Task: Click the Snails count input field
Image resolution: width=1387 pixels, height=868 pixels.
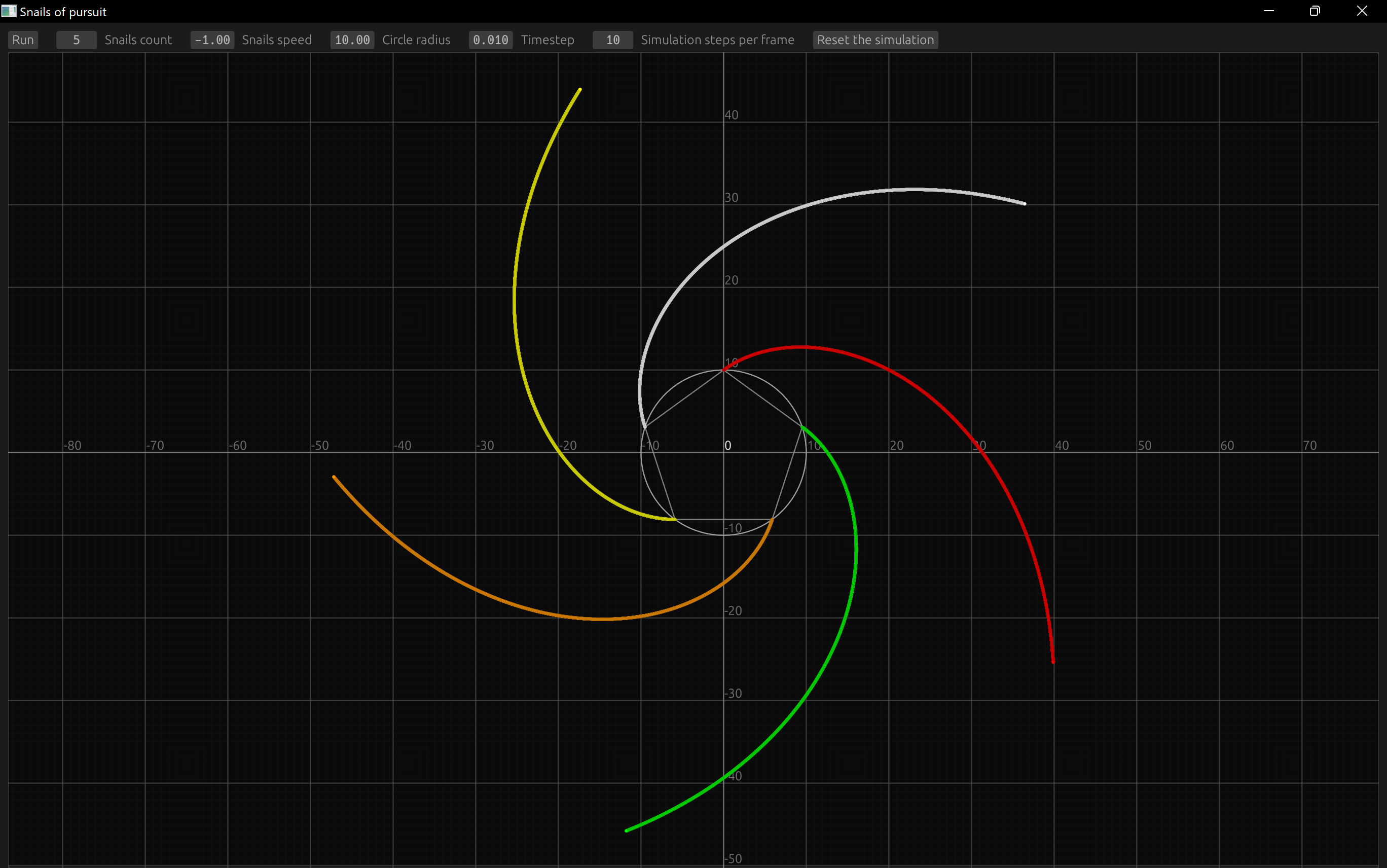Action: tap(77, 40)
